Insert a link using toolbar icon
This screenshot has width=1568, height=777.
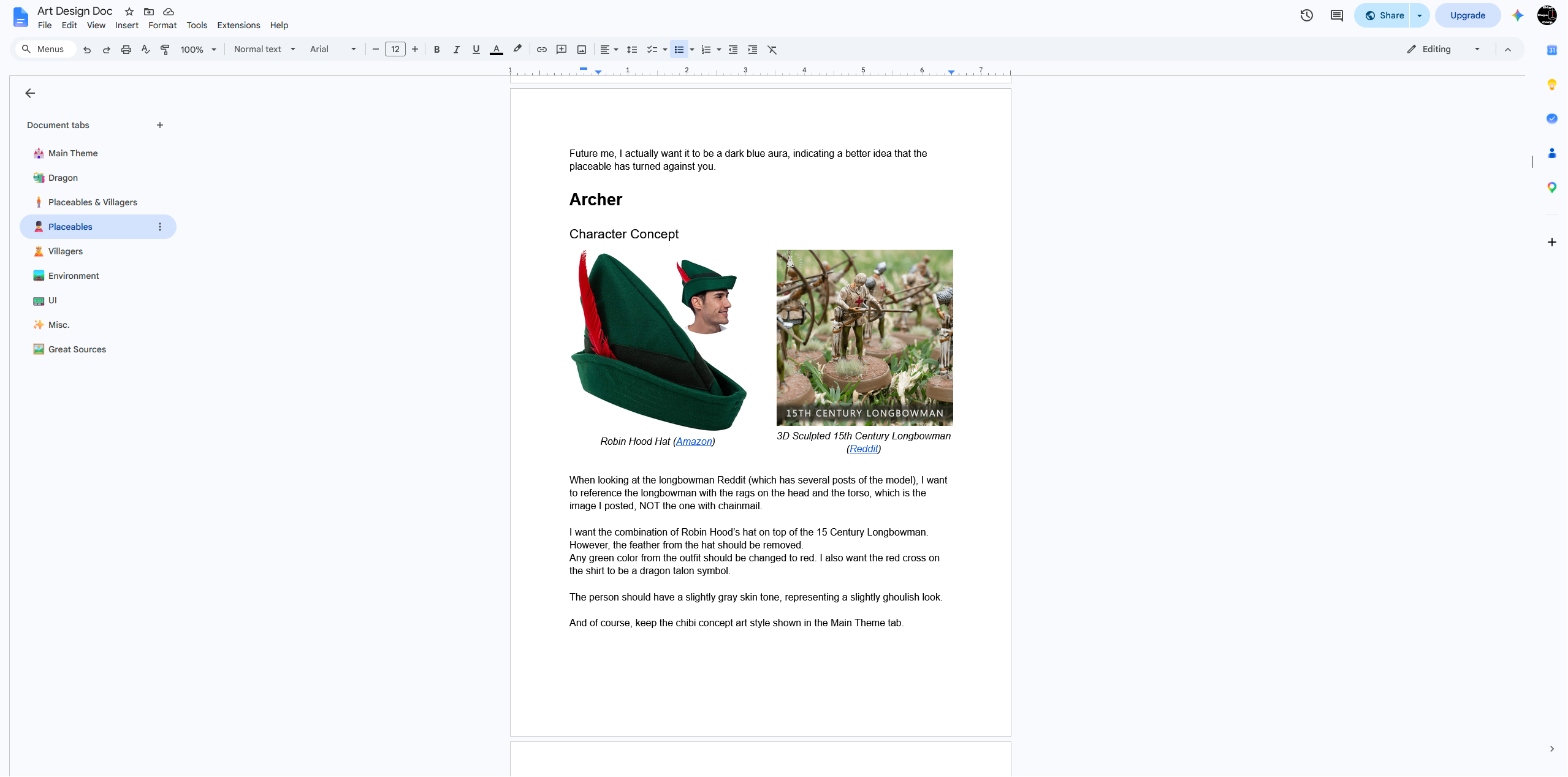(542, 50)
